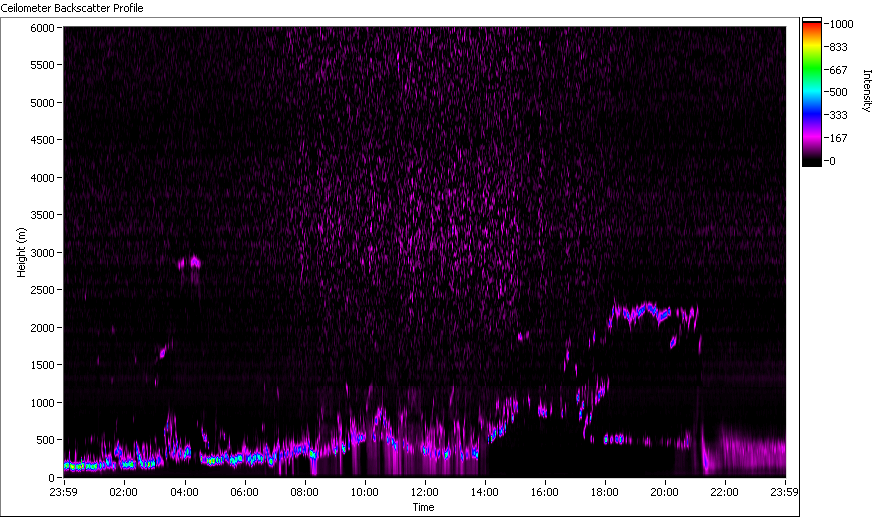Select the 4500 height tick label
The height and width of the screenshot is (517, 876).
(42, 140)
